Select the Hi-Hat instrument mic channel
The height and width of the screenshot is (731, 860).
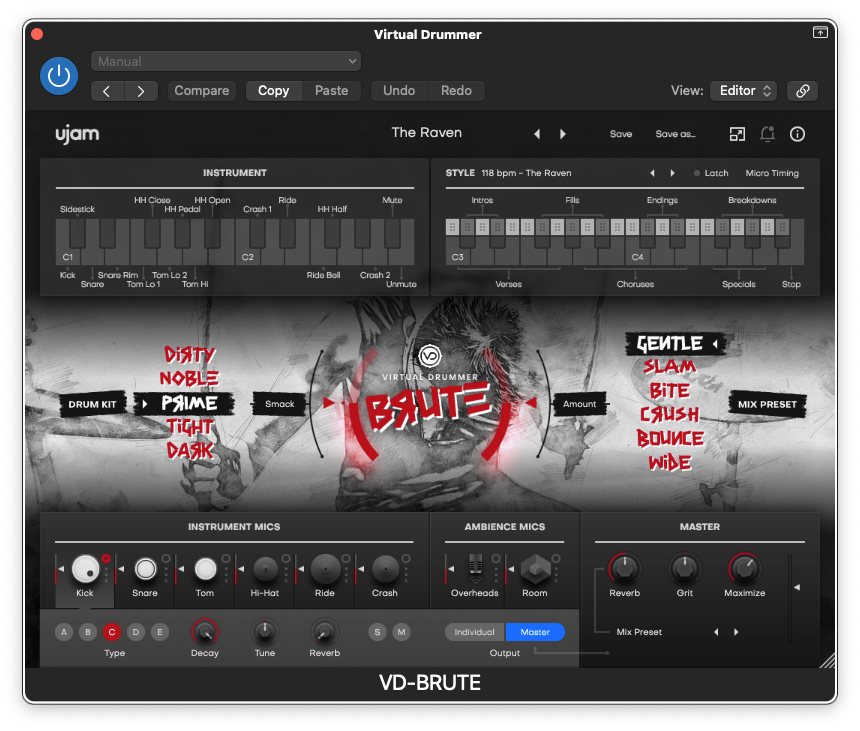pos(265,569)
